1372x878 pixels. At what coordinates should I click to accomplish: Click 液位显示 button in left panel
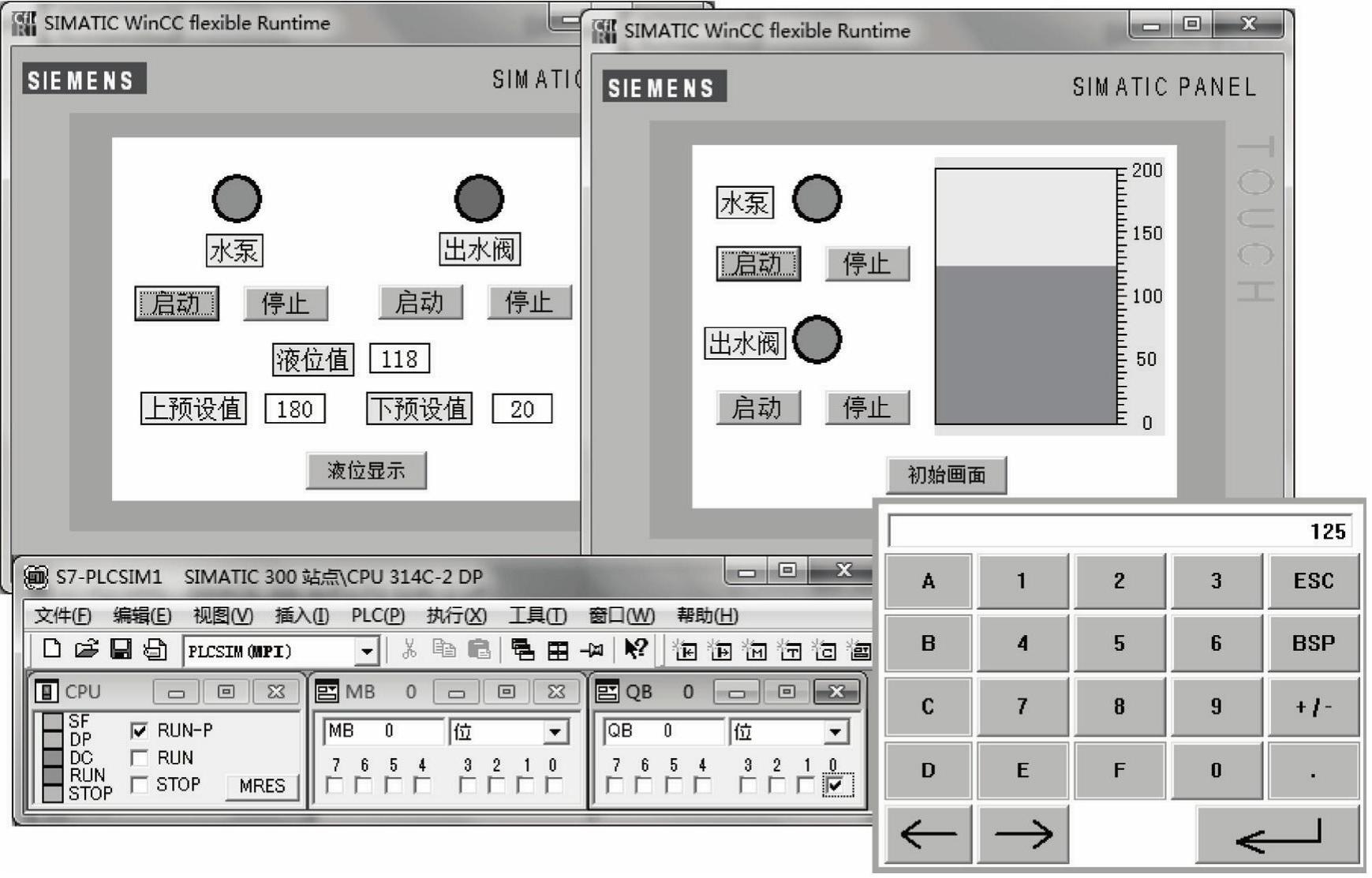click(366, 471)
